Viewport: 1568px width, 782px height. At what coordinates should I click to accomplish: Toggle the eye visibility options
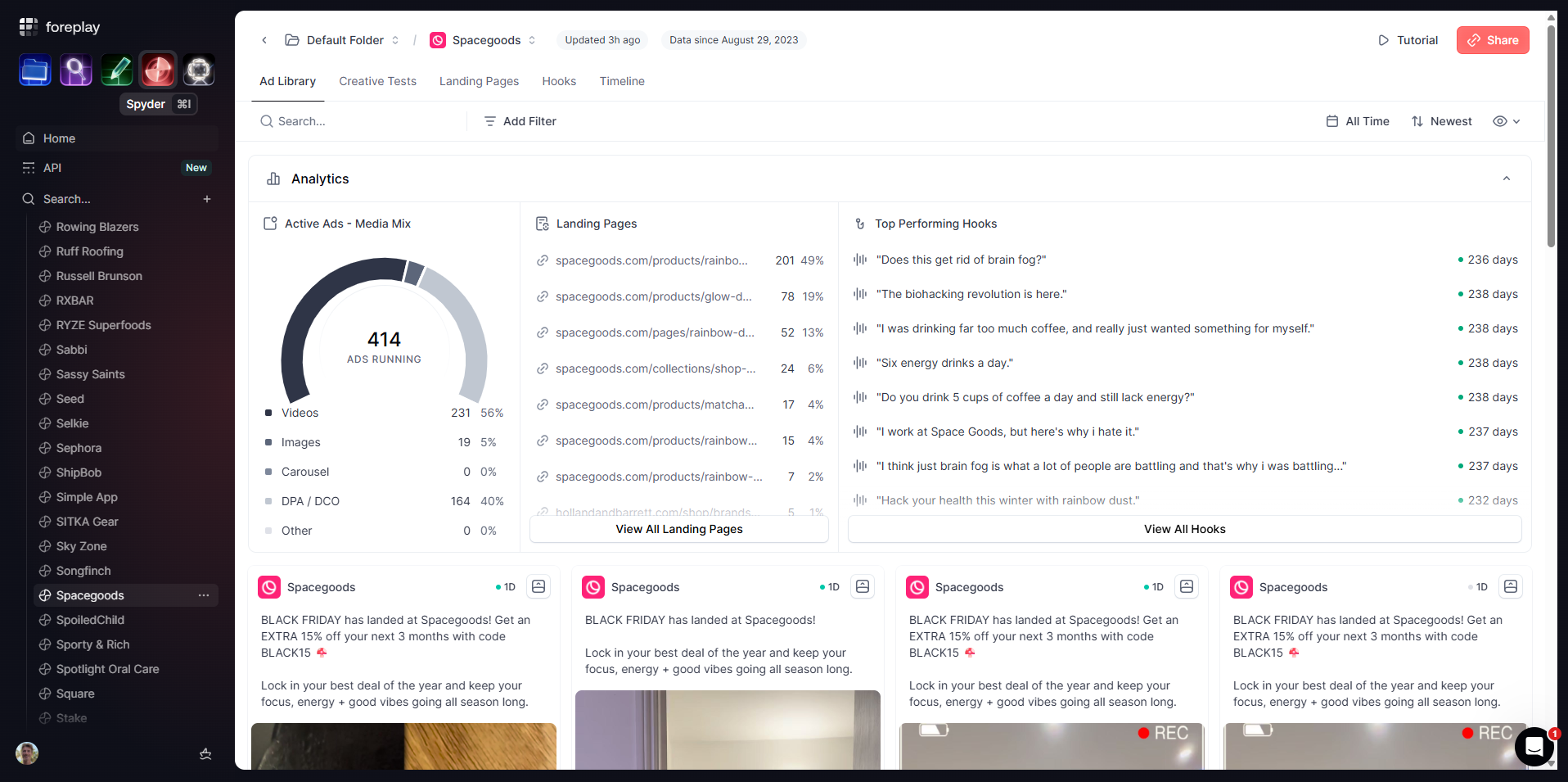point(1506,121)
